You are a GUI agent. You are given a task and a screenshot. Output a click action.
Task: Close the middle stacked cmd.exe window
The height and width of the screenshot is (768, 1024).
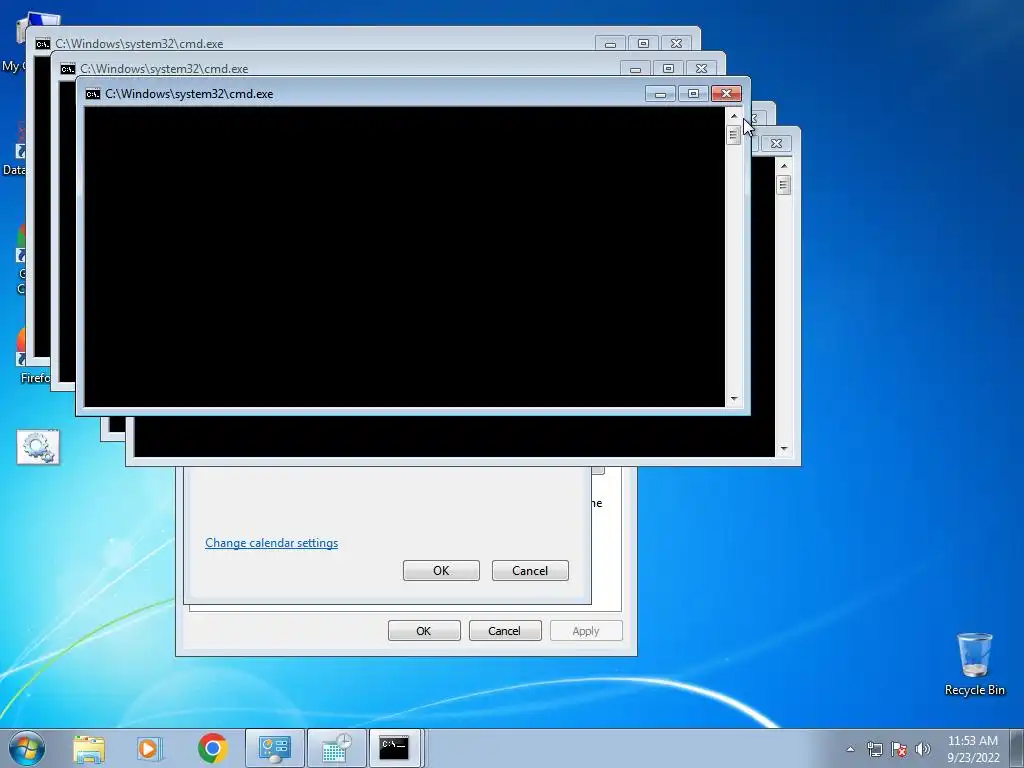click(701, 69)
